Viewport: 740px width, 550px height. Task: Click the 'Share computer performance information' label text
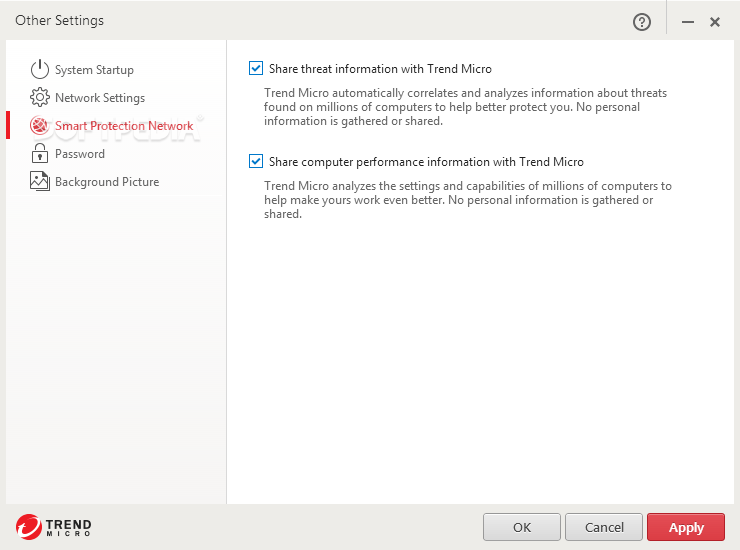click(x=426, y=162)
